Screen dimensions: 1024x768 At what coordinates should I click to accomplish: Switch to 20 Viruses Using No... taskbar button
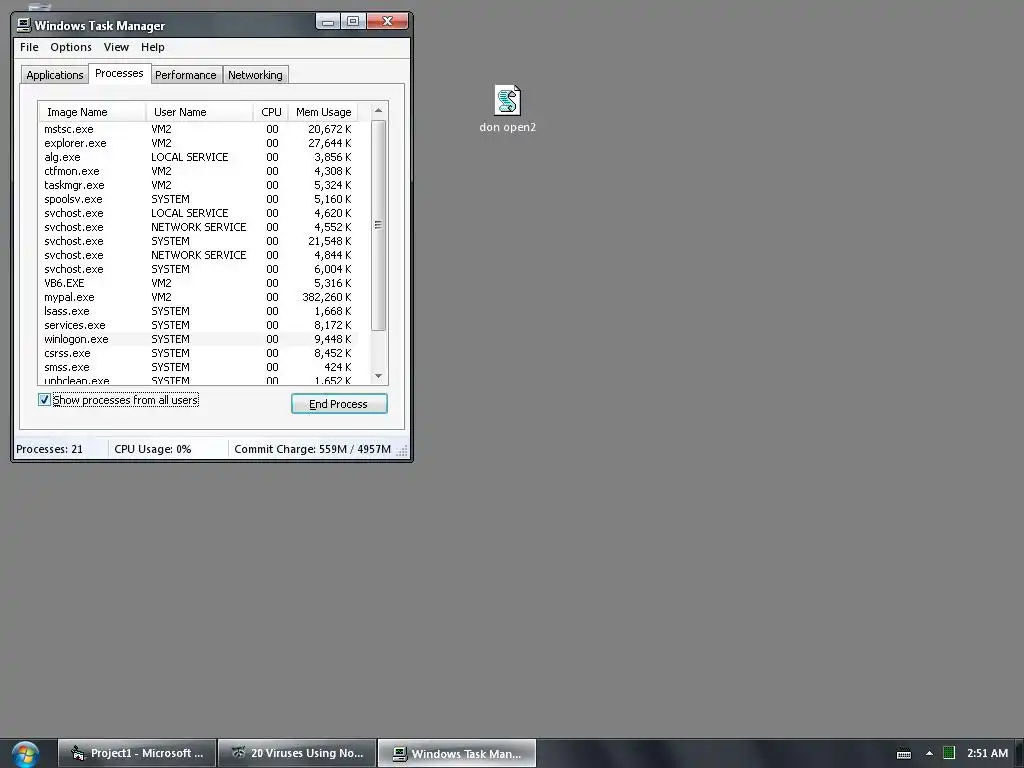(297, 753)
